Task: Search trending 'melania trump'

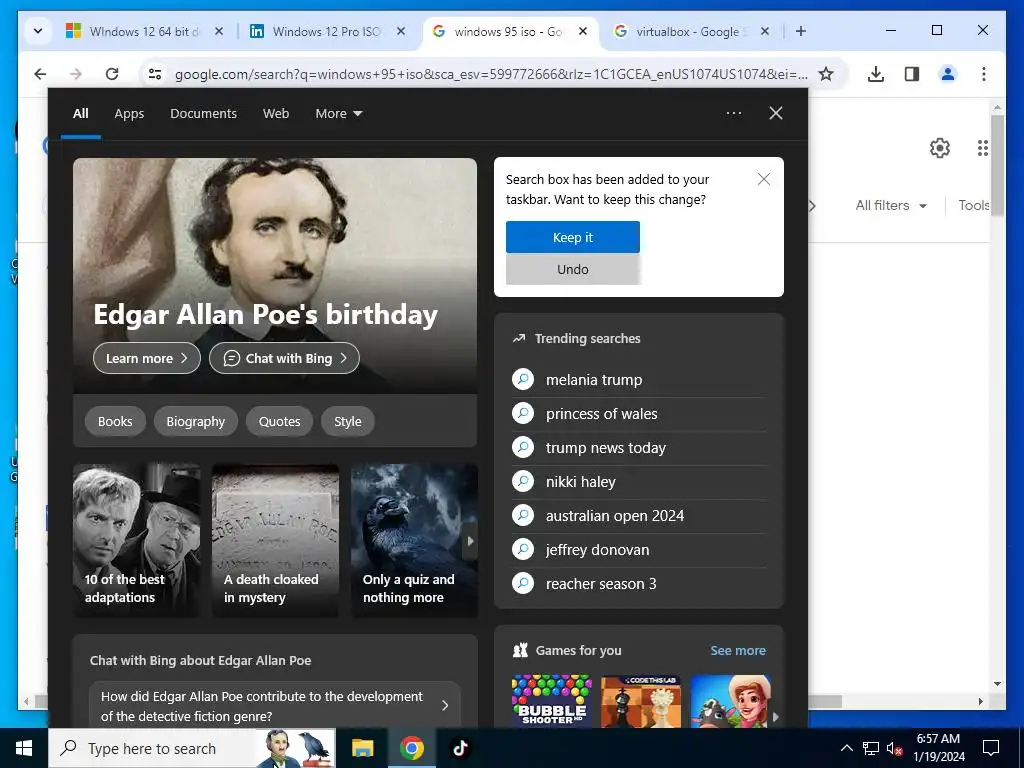Action: click(639, 379)
